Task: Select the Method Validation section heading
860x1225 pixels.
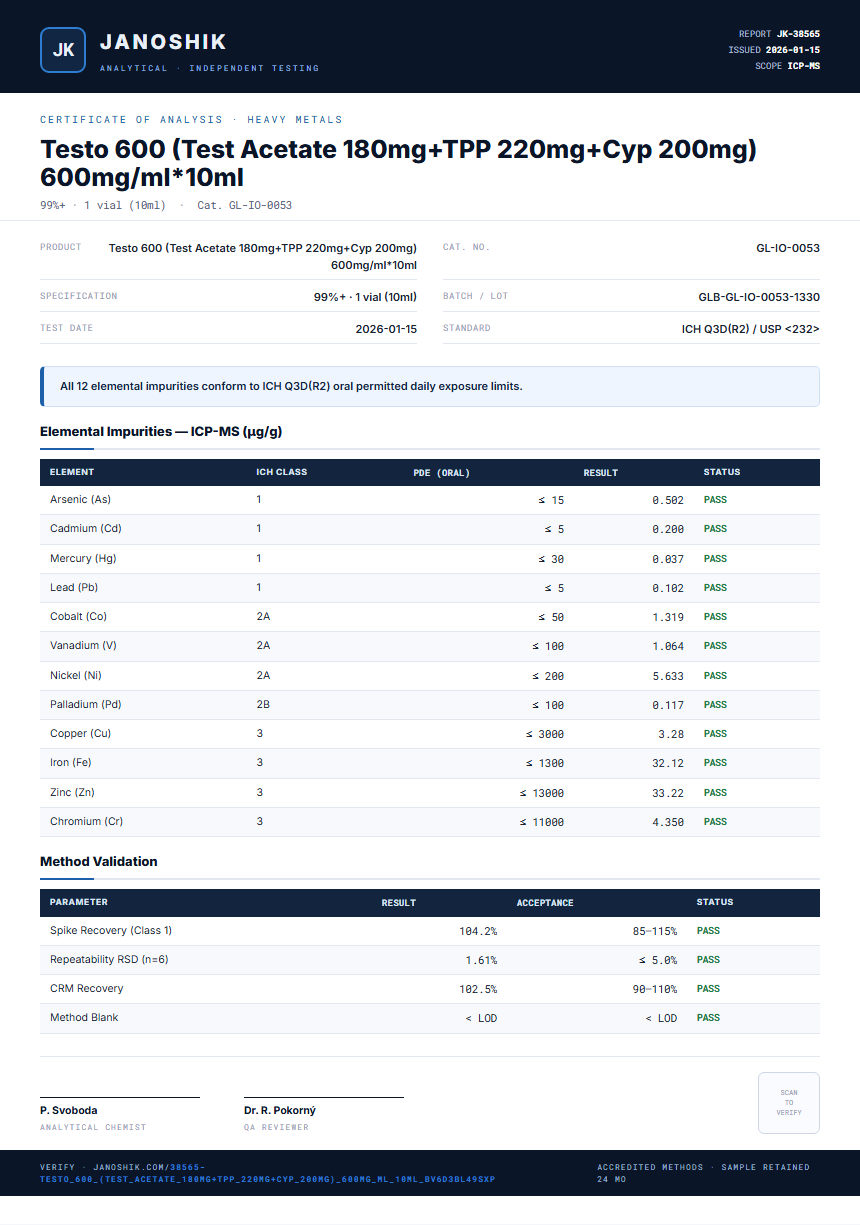Action: (x=99, y=861)
